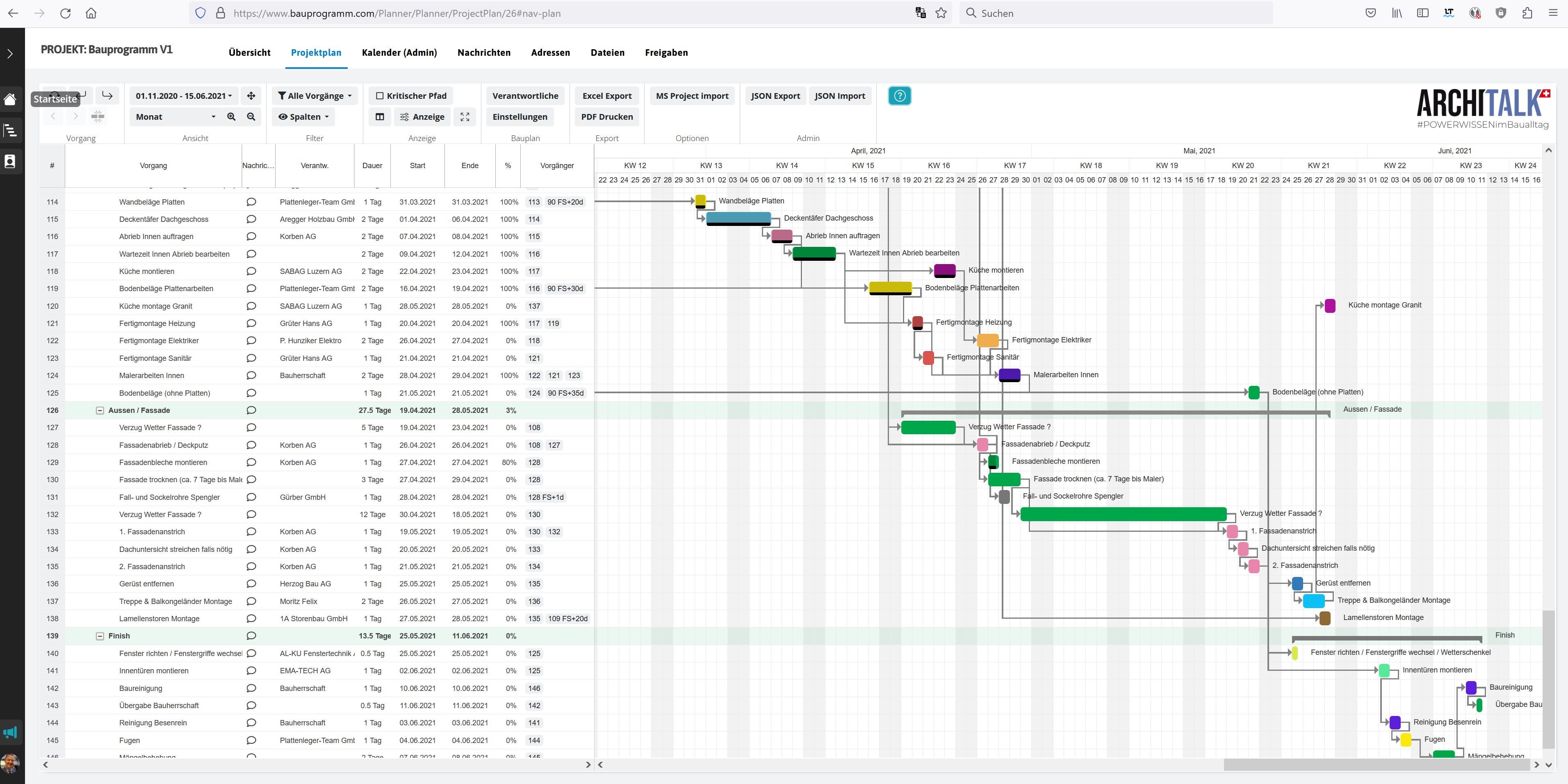This screenshot has height=784, width=1568.
Task: Switch to the Kalender (Admin) tab
Action: [x=399, y=52]
